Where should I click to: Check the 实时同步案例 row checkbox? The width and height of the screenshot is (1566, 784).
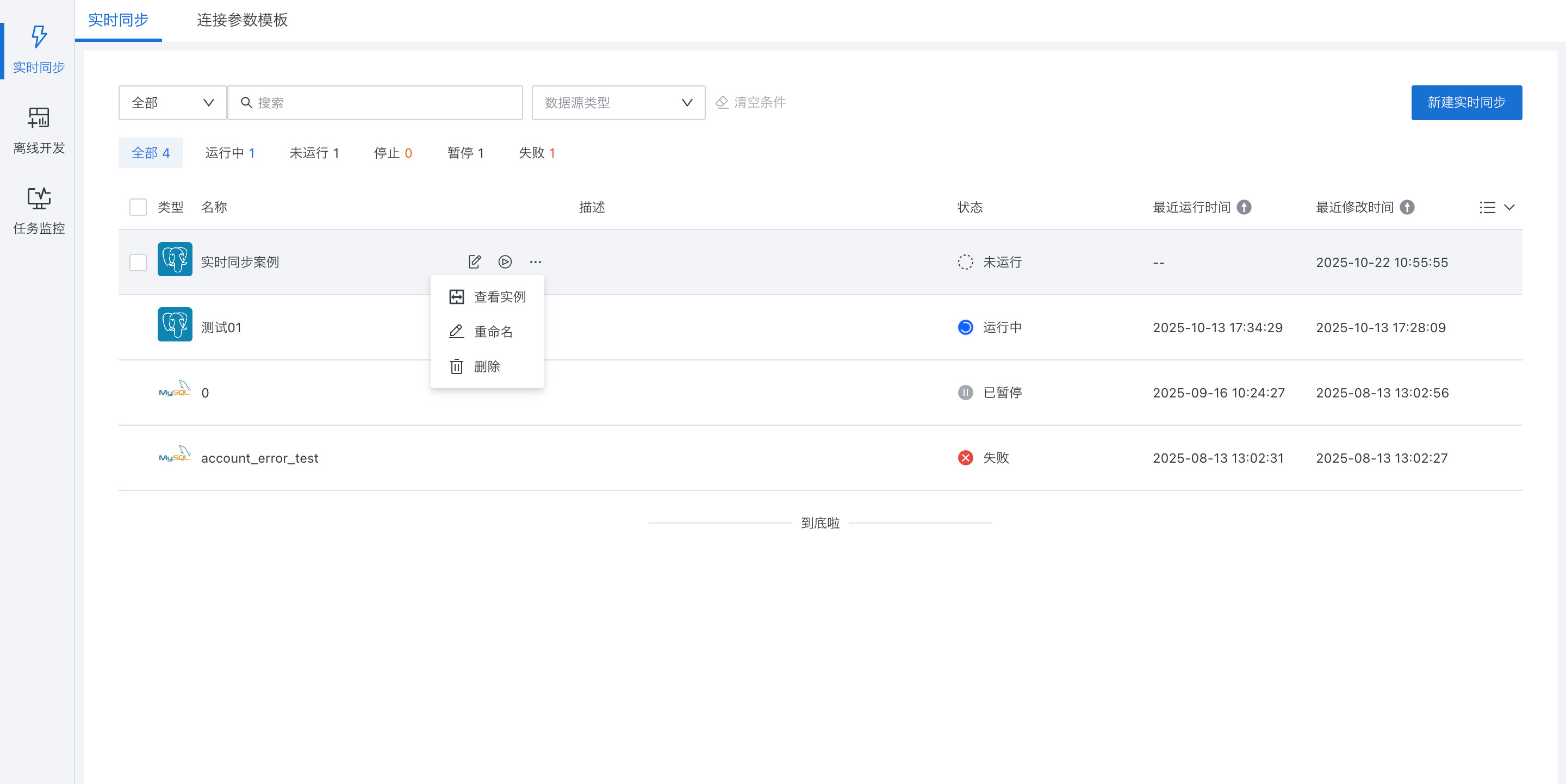[x=138, y=263]
